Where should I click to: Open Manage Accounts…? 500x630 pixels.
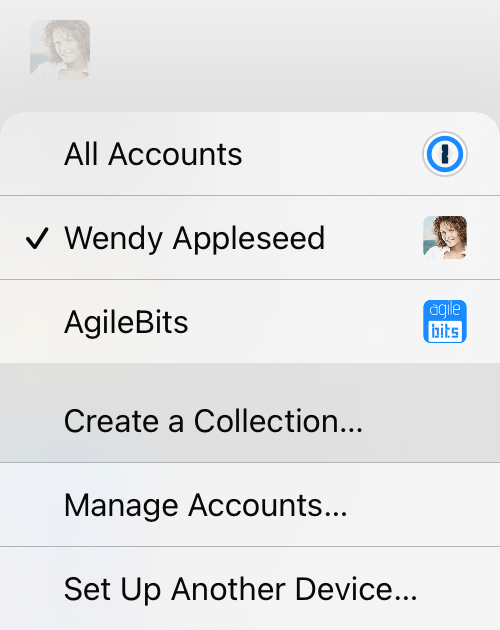coord(250,505)
